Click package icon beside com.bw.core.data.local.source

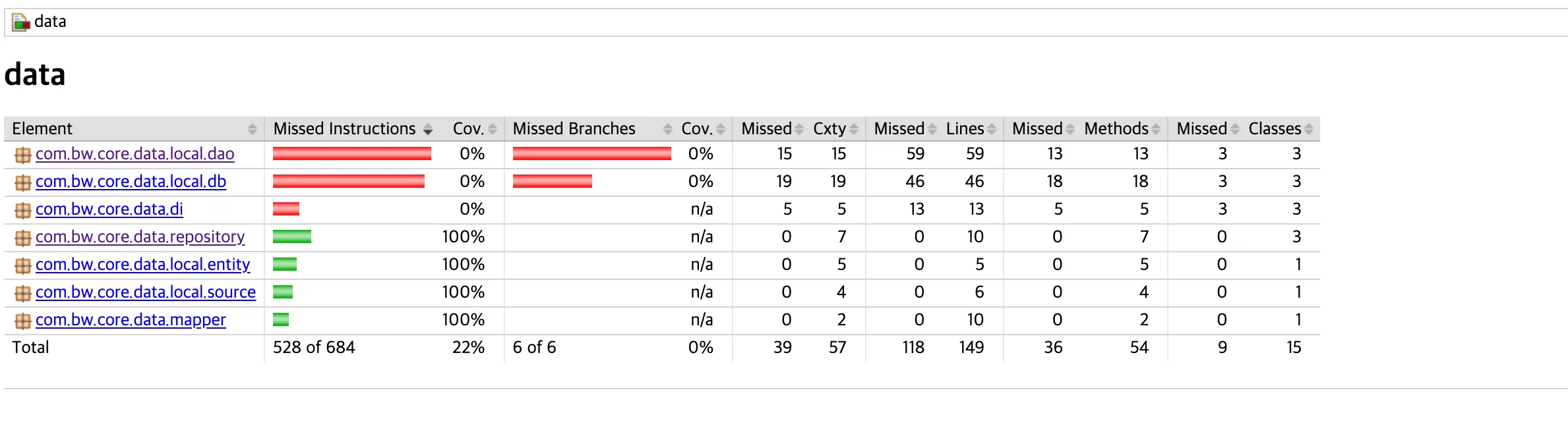23,293
